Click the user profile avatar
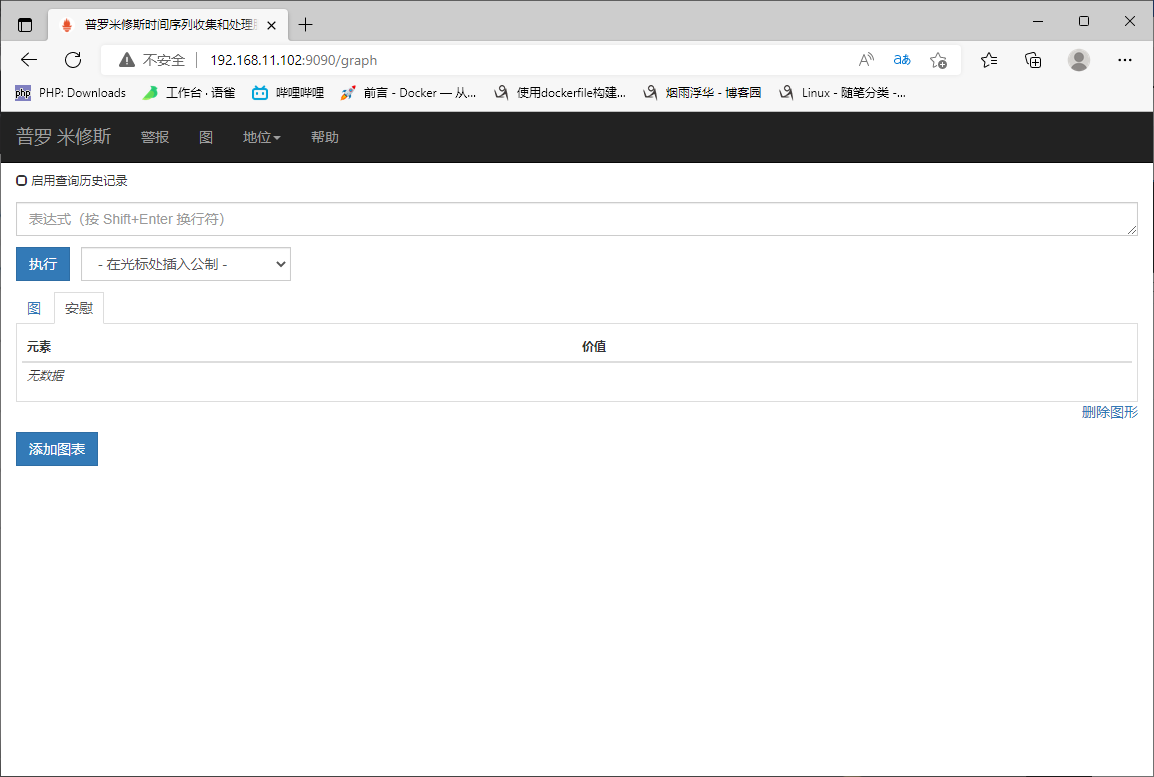Image resolution: width=1154 pixels, height=777 pixels. point(1079,60)
